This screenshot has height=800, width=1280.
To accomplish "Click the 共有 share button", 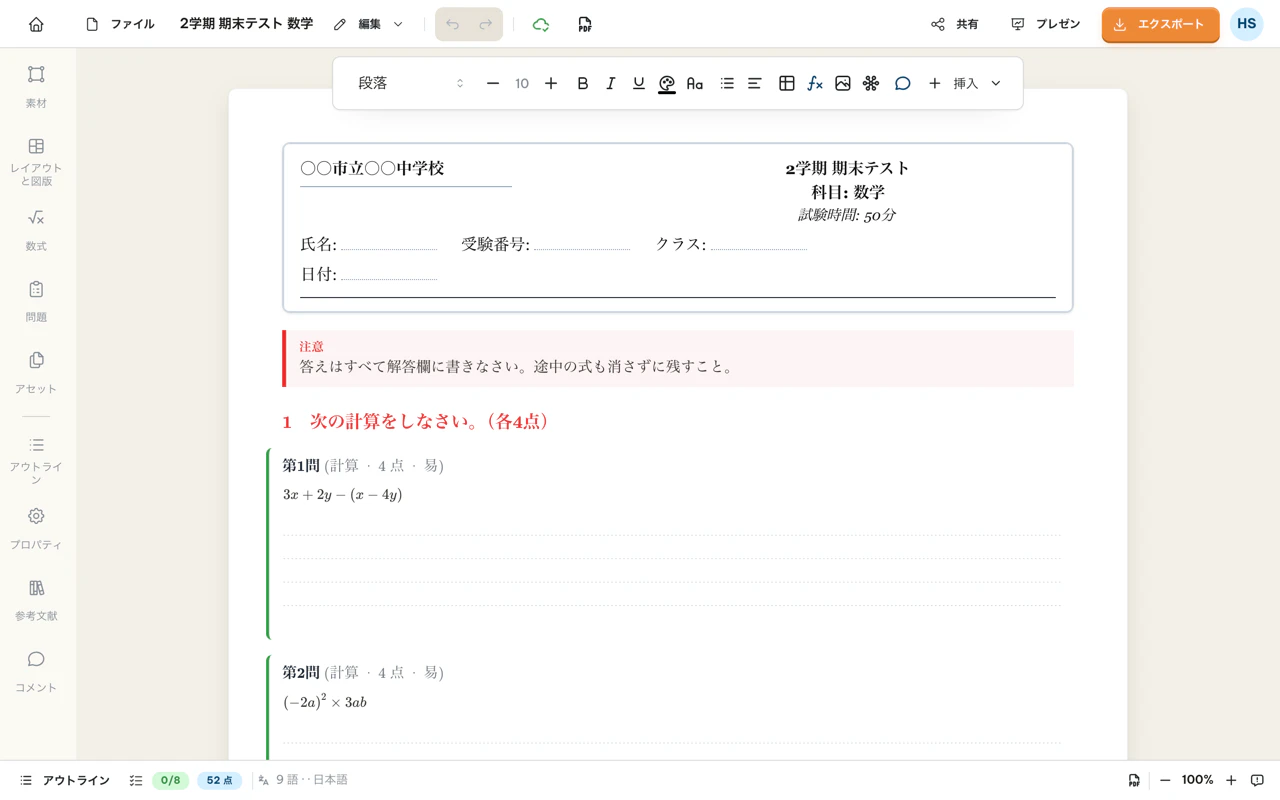I will click(955, 24).
